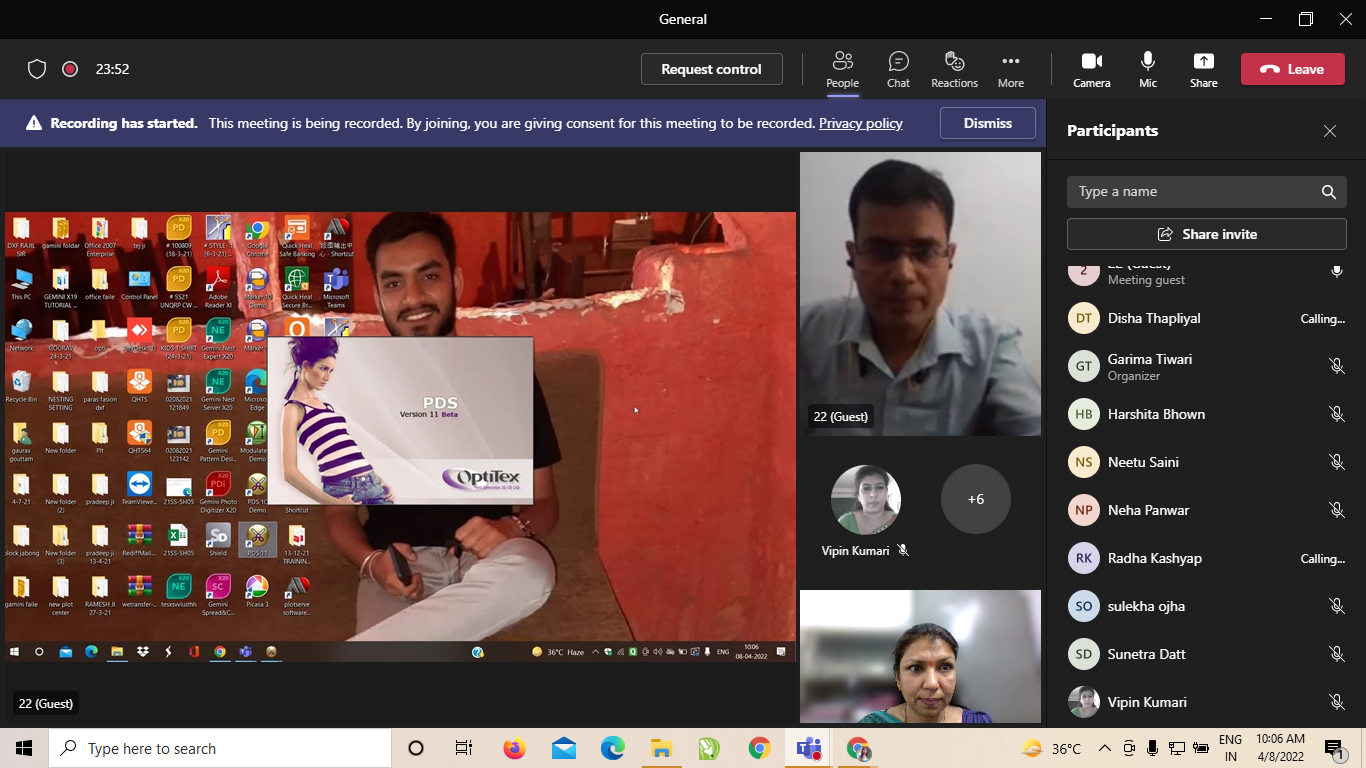
Task: Select Sunetra Datt in participants list
Action: click(1146, 654)
